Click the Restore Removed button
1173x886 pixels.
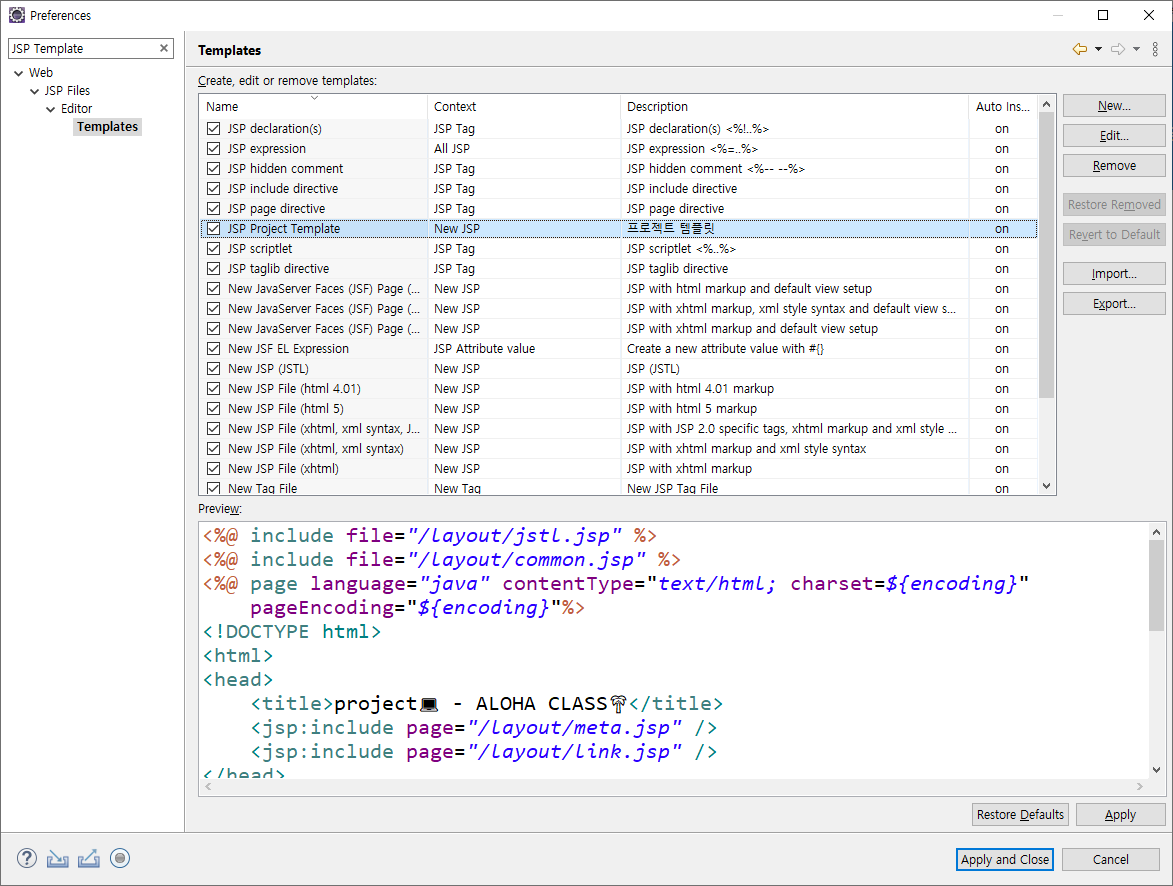point(1114,204)
